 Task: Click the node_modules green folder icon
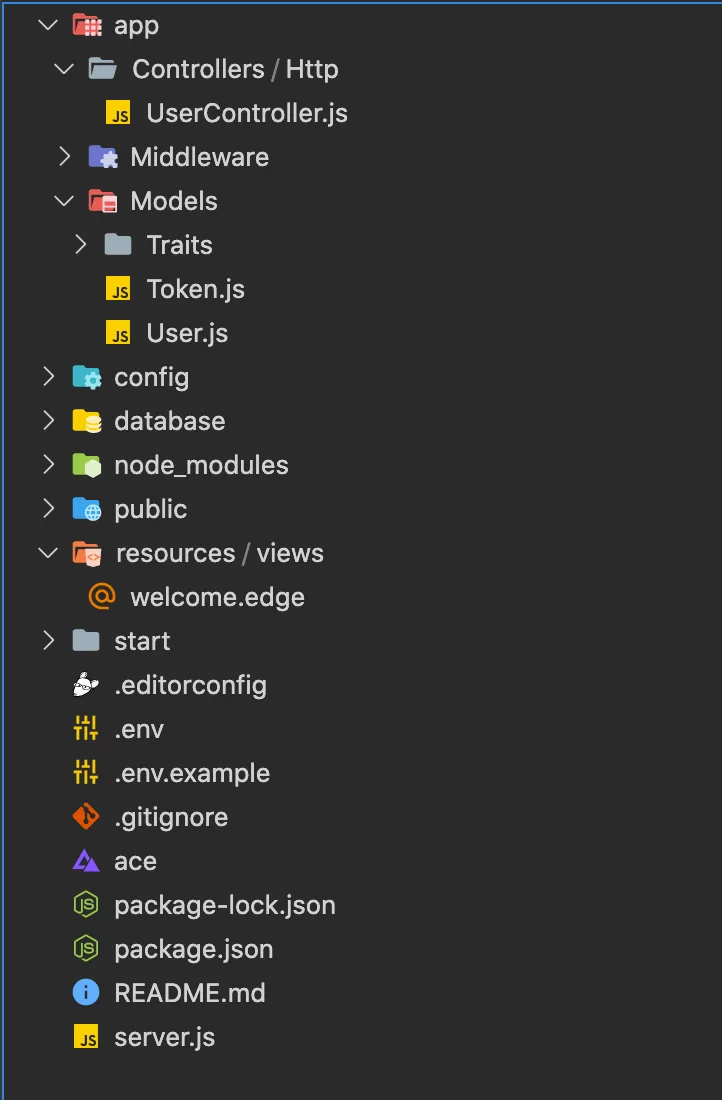pyautogui.click(x=86, y=465)
